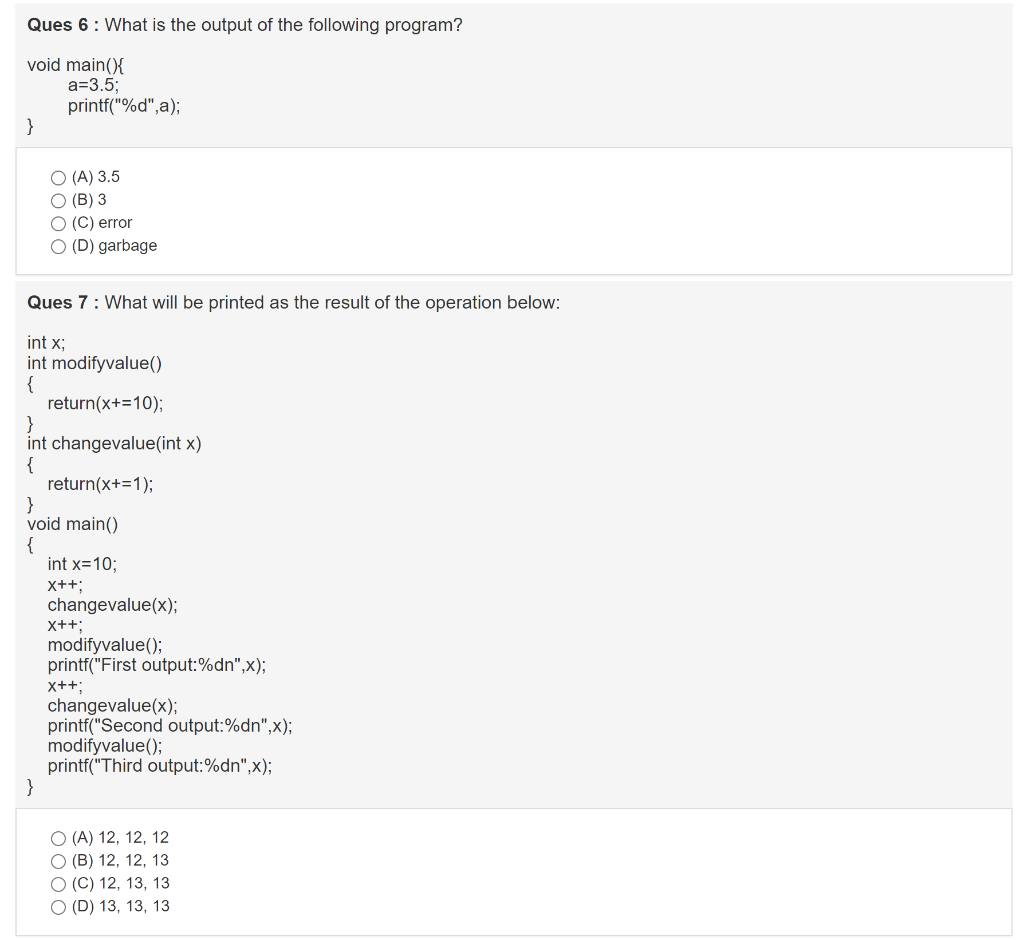
Task: Click the int modifyvalue() declaration line
Action: coord(95,363)
